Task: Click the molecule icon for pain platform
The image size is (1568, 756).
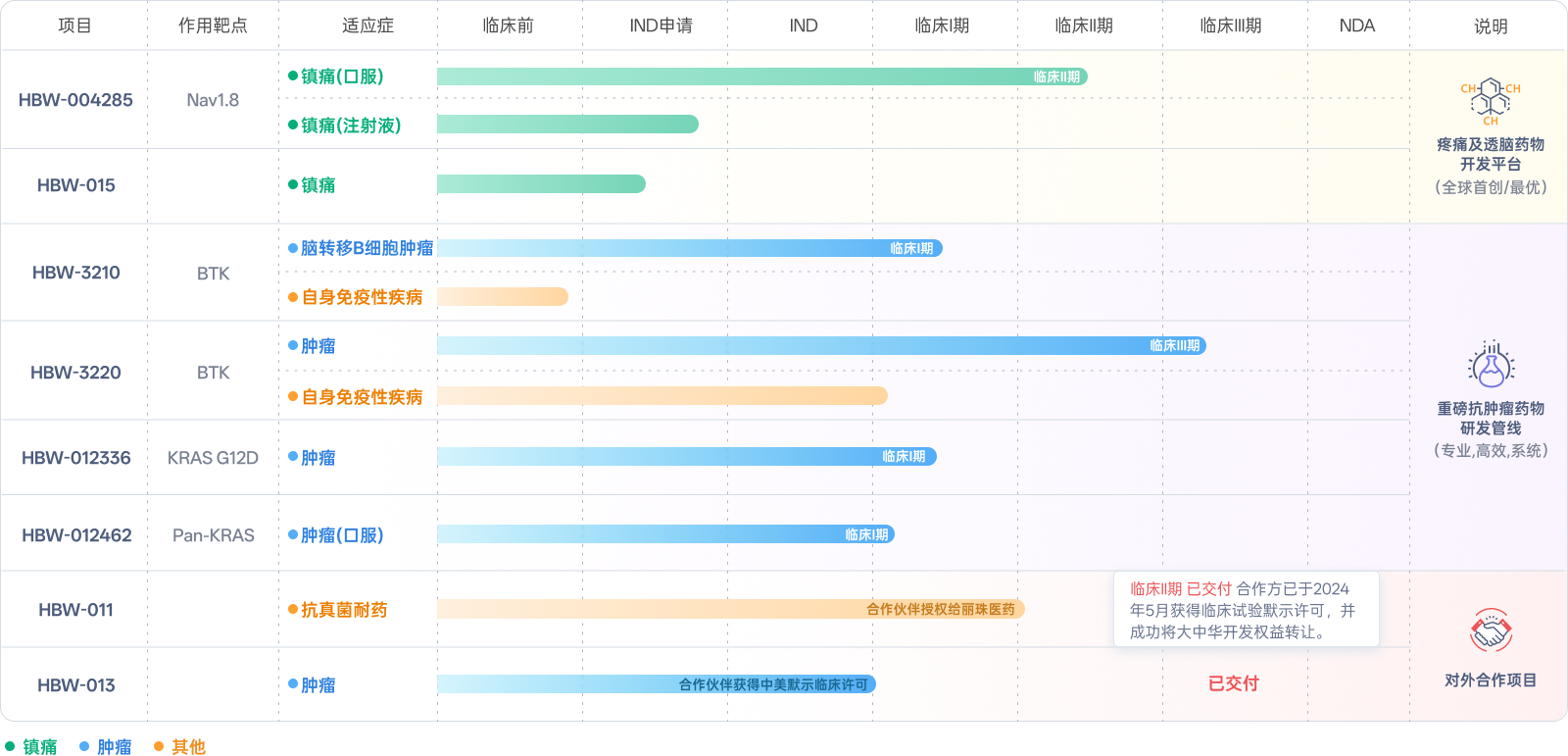Action: point(1491,101)
